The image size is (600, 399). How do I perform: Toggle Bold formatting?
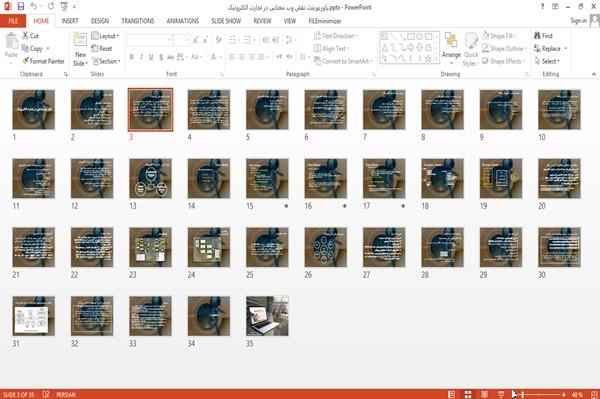coord(132,57)
